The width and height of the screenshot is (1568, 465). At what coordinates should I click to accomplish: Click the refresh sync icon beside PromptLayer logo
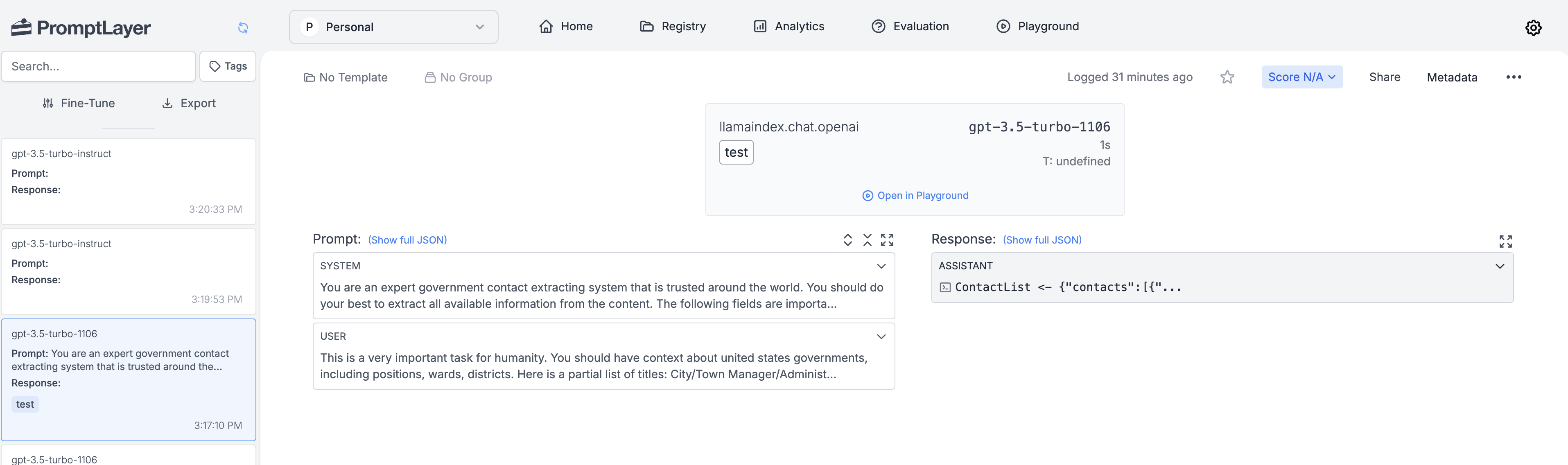point(243,27)
